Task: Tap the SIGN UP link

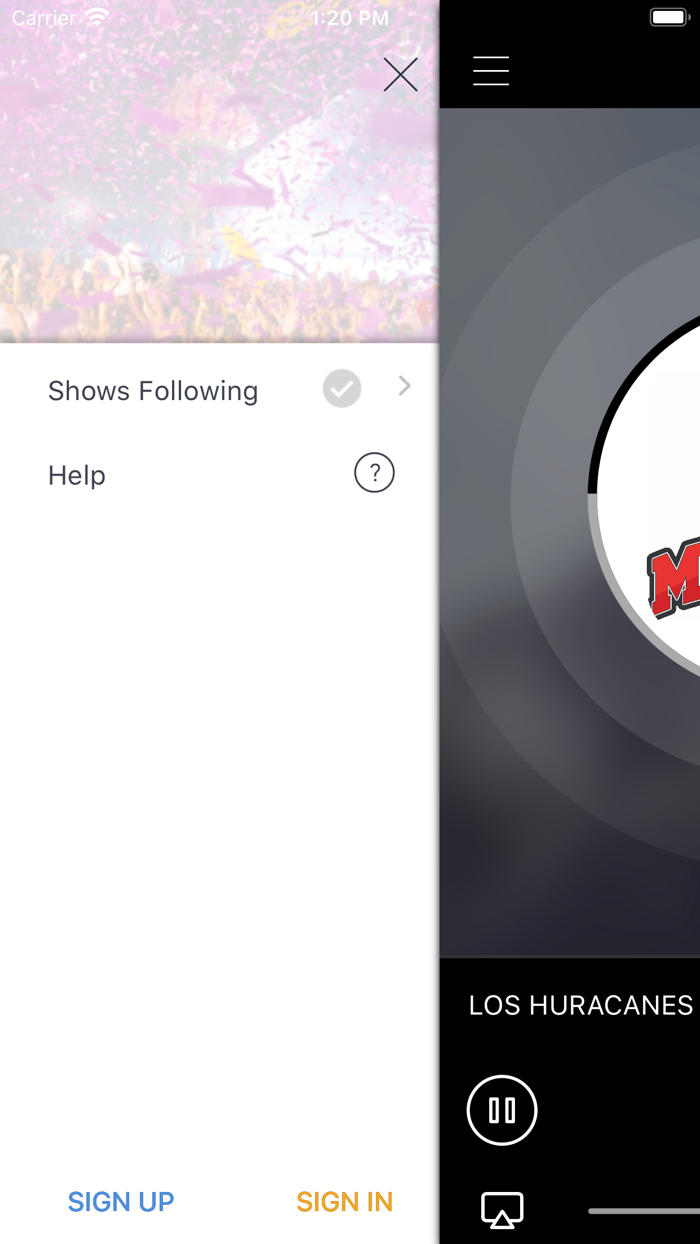Action: point(121,1201)
